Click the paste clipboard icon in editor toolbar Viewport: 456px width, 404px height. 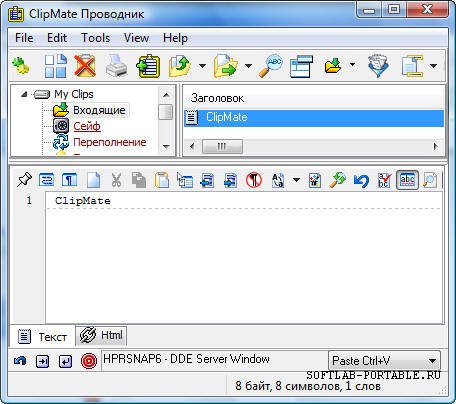click(162, 180)
